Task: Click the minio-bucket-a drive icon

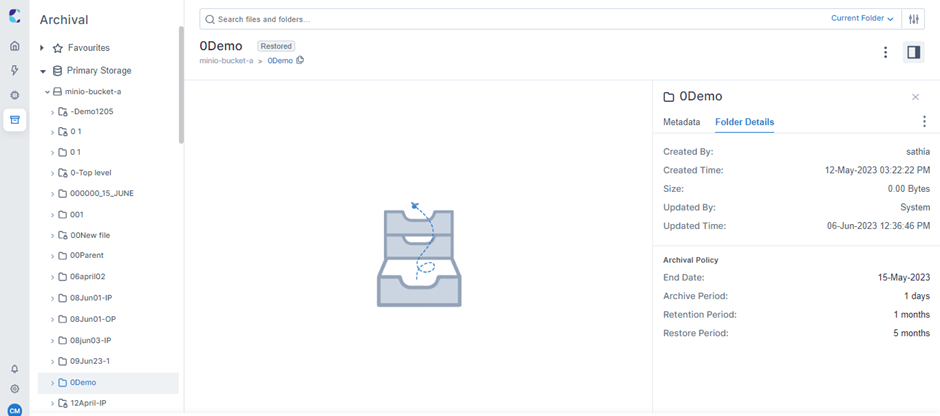Action: point(58,92)
